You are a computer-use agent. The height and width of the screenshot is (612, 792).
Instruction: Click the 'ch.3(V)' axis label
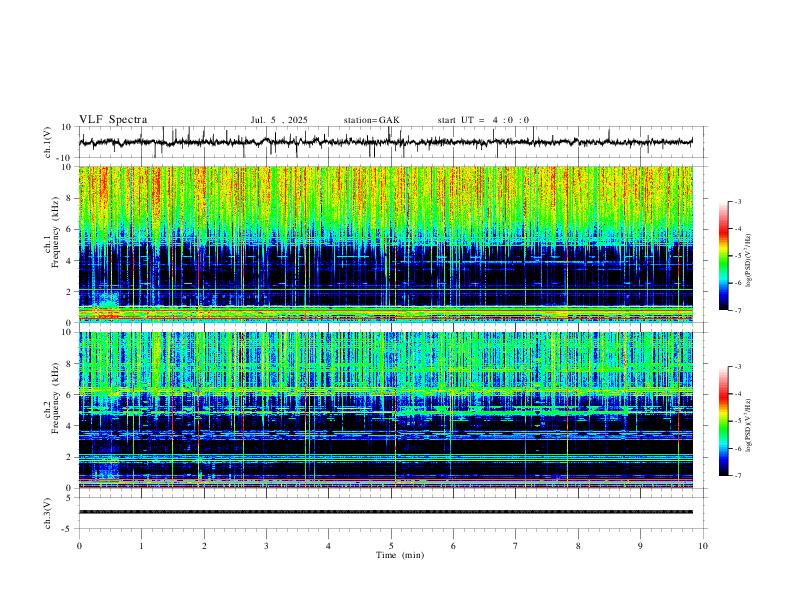(x=48, y=514)
